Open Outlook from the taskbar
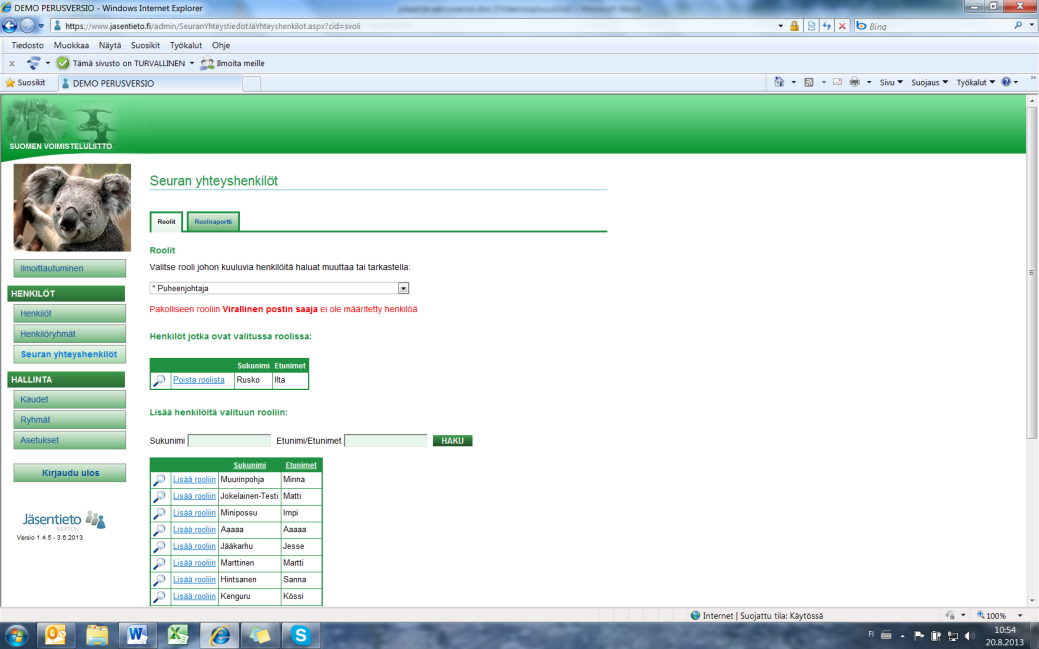 tap(55, 635)
